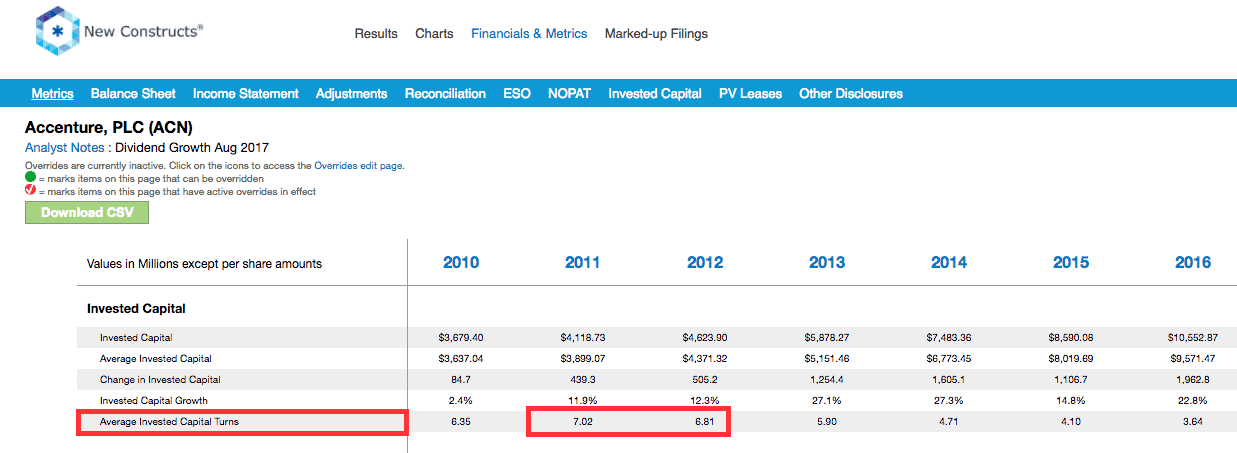Open the Adjustments tab

pos(351,93)
